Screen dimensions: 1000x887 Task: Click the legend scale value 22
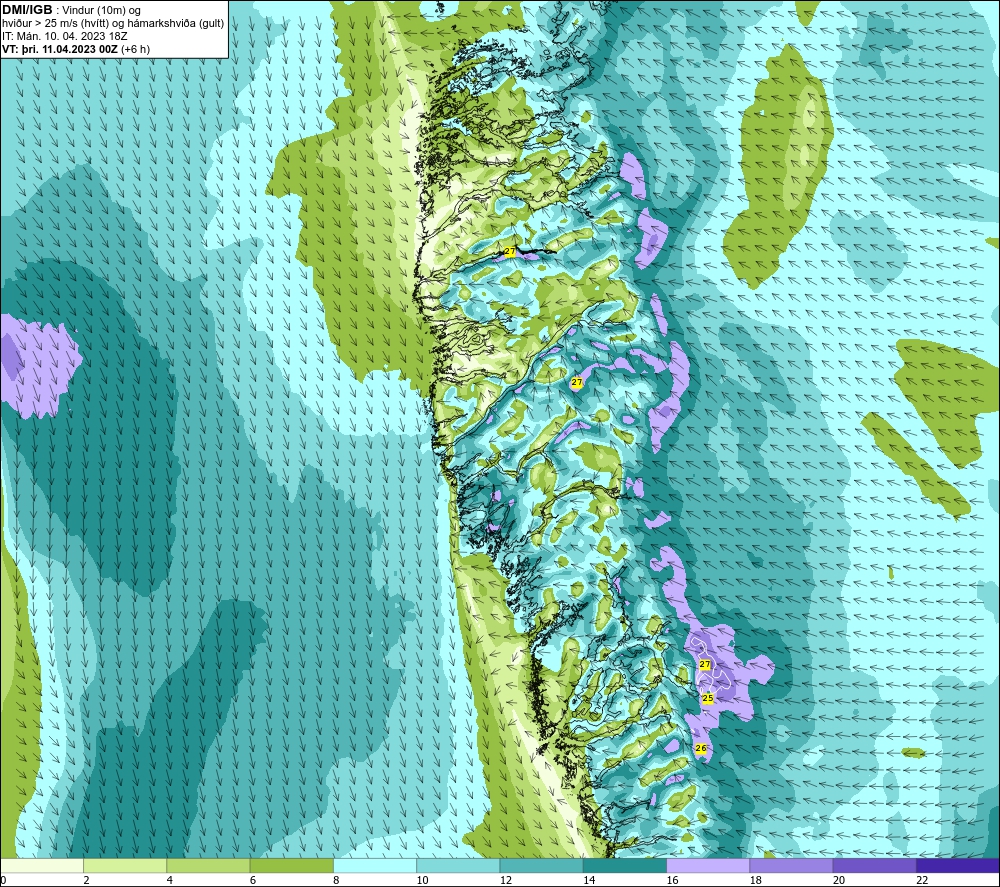click(x=922, y=880)
